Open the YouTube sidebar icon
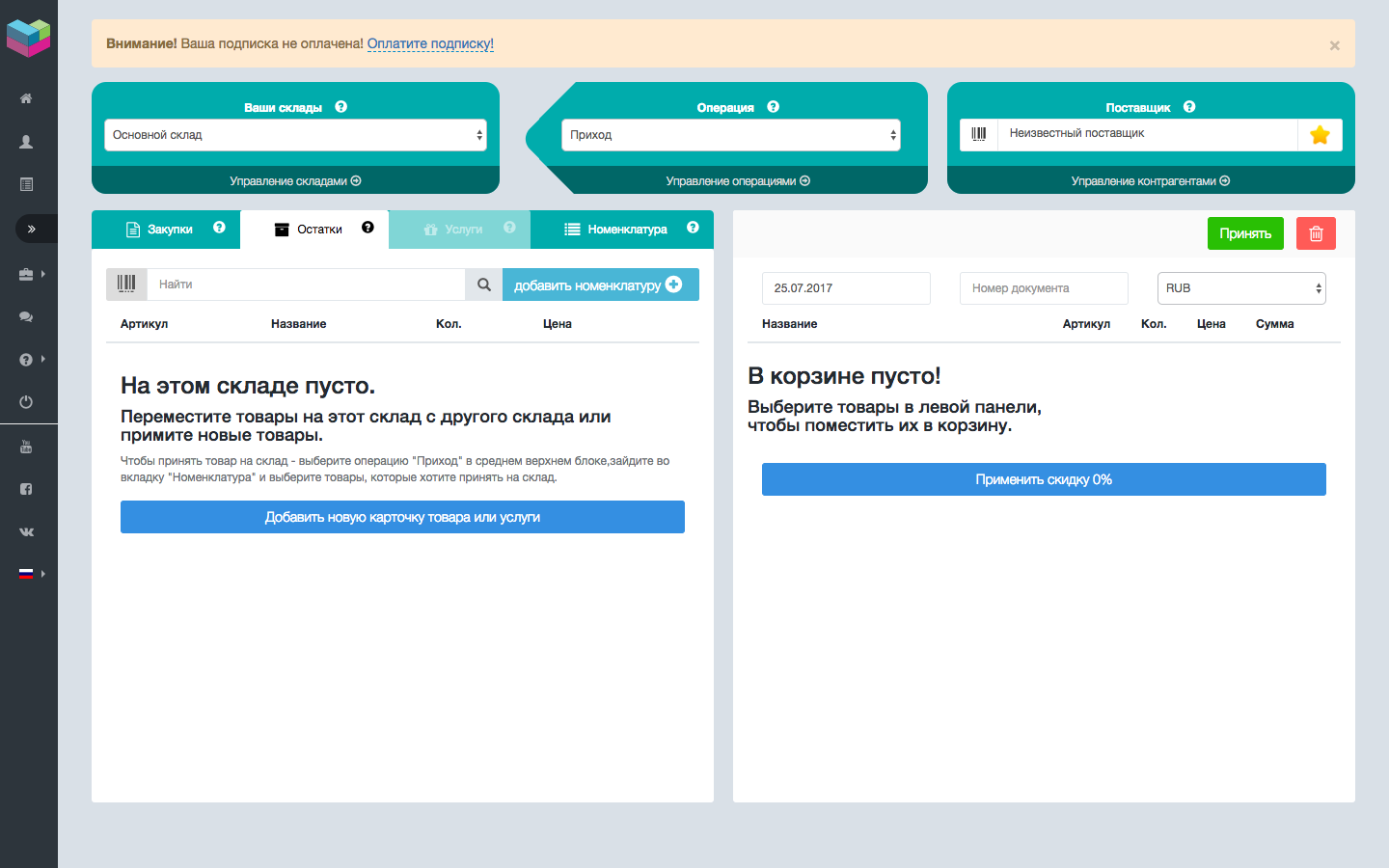Image resolution: width=1389 pixels, height=868 pixels. tap(26, 447)
